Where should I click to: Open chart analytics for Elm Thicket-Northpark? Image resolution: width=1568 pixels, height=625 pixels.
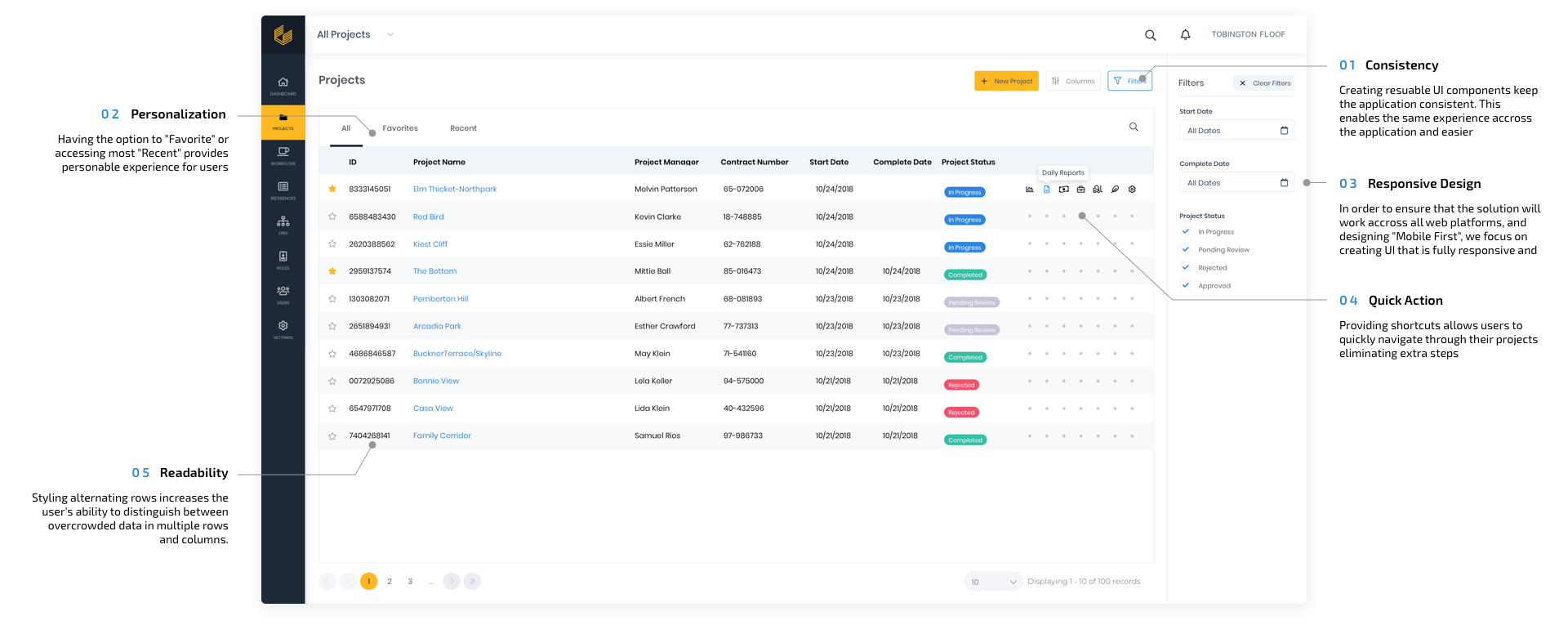[x=1029, y=190]
